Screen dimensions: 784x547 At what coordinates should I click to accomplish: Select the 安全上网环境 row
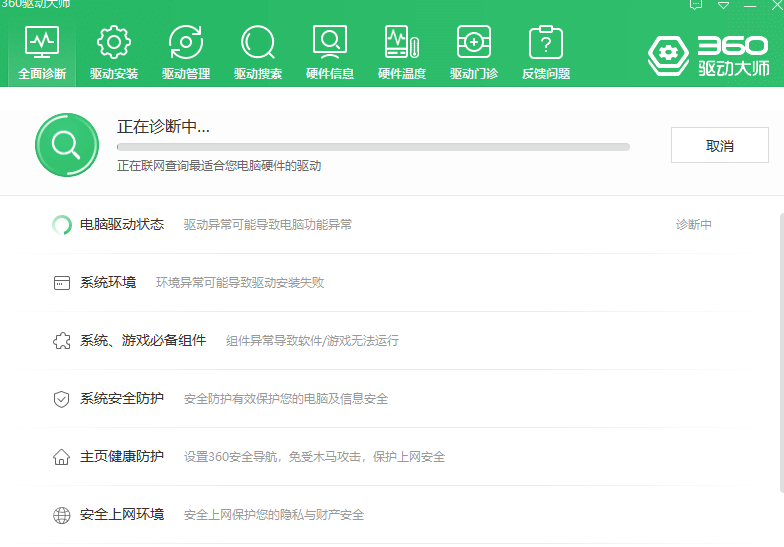click(x=122, y=515)
